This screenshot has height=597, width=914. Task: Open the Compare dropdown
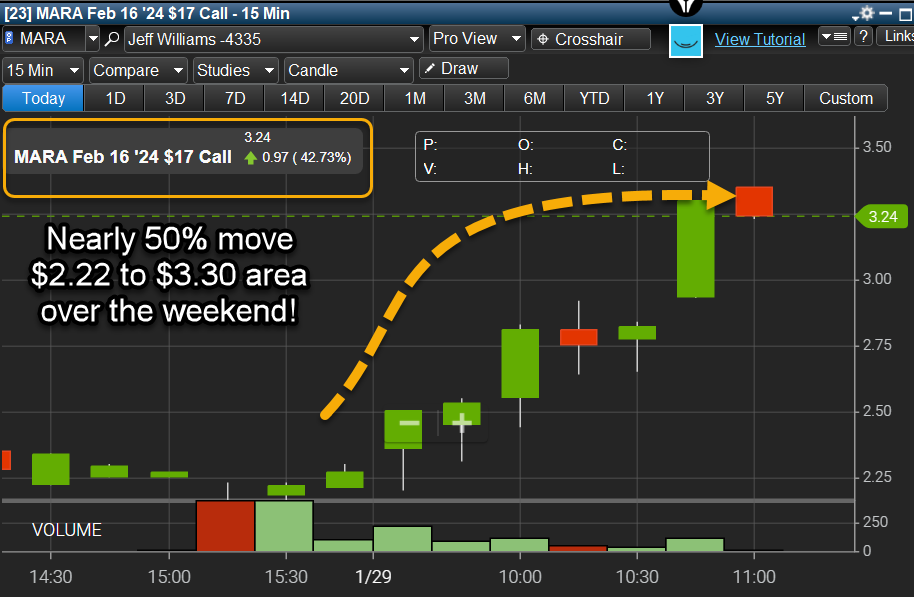138,71
